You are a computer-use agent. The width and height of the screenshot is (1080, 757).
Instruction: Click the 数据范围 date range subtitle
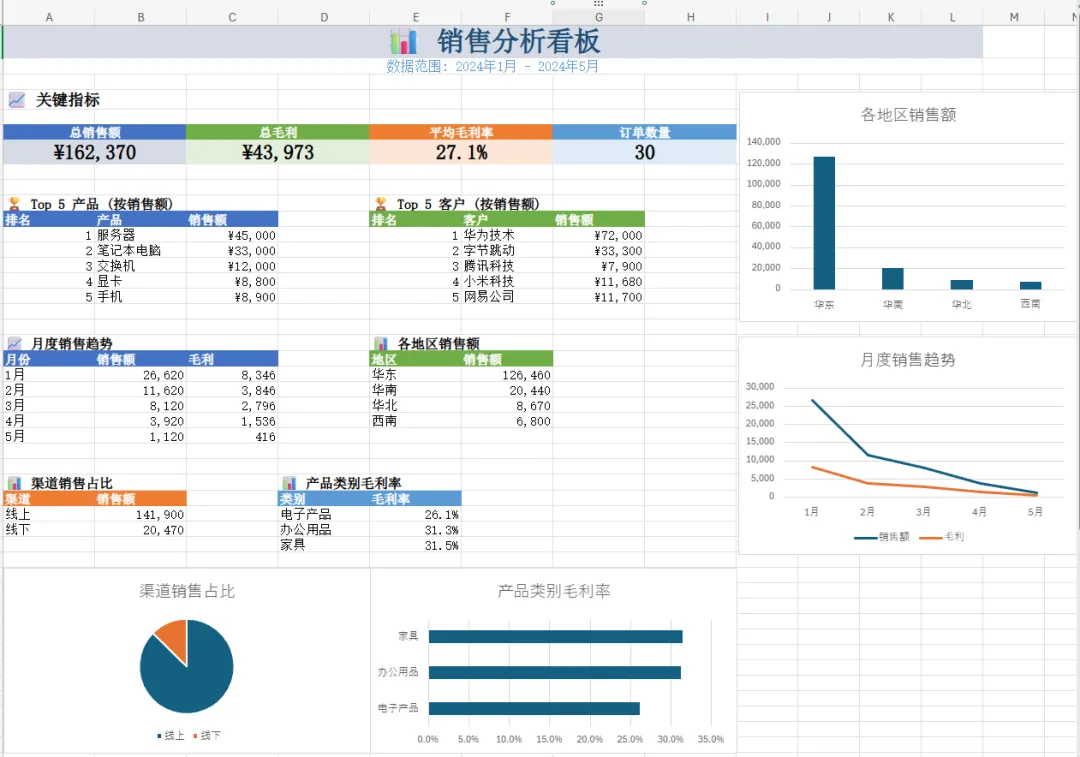coord(492,66)
